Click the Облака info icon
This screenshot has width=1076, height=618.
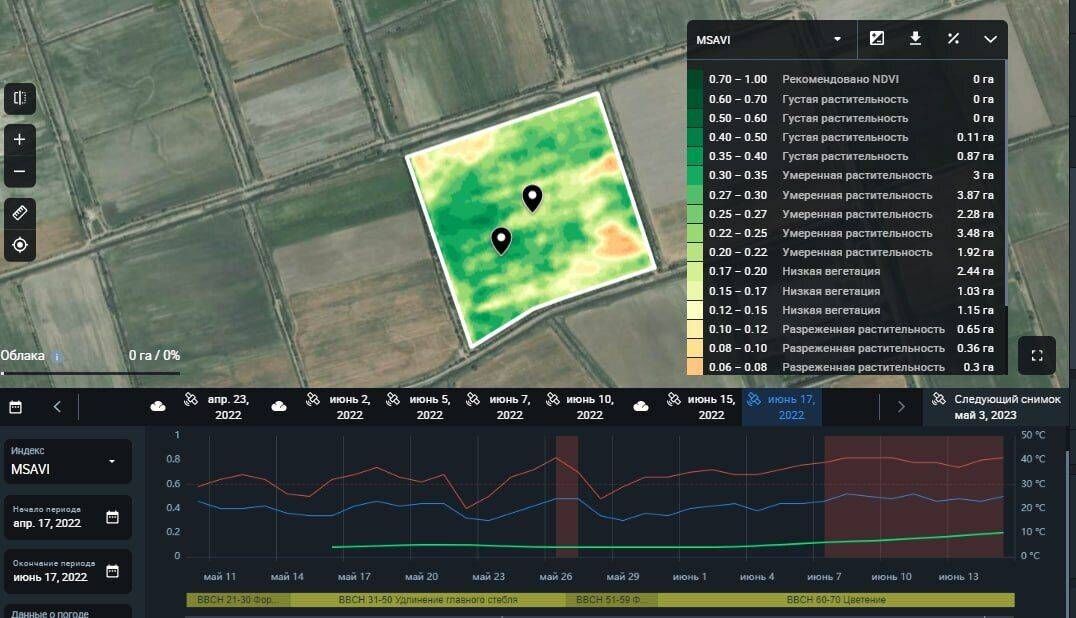(58, 357)
